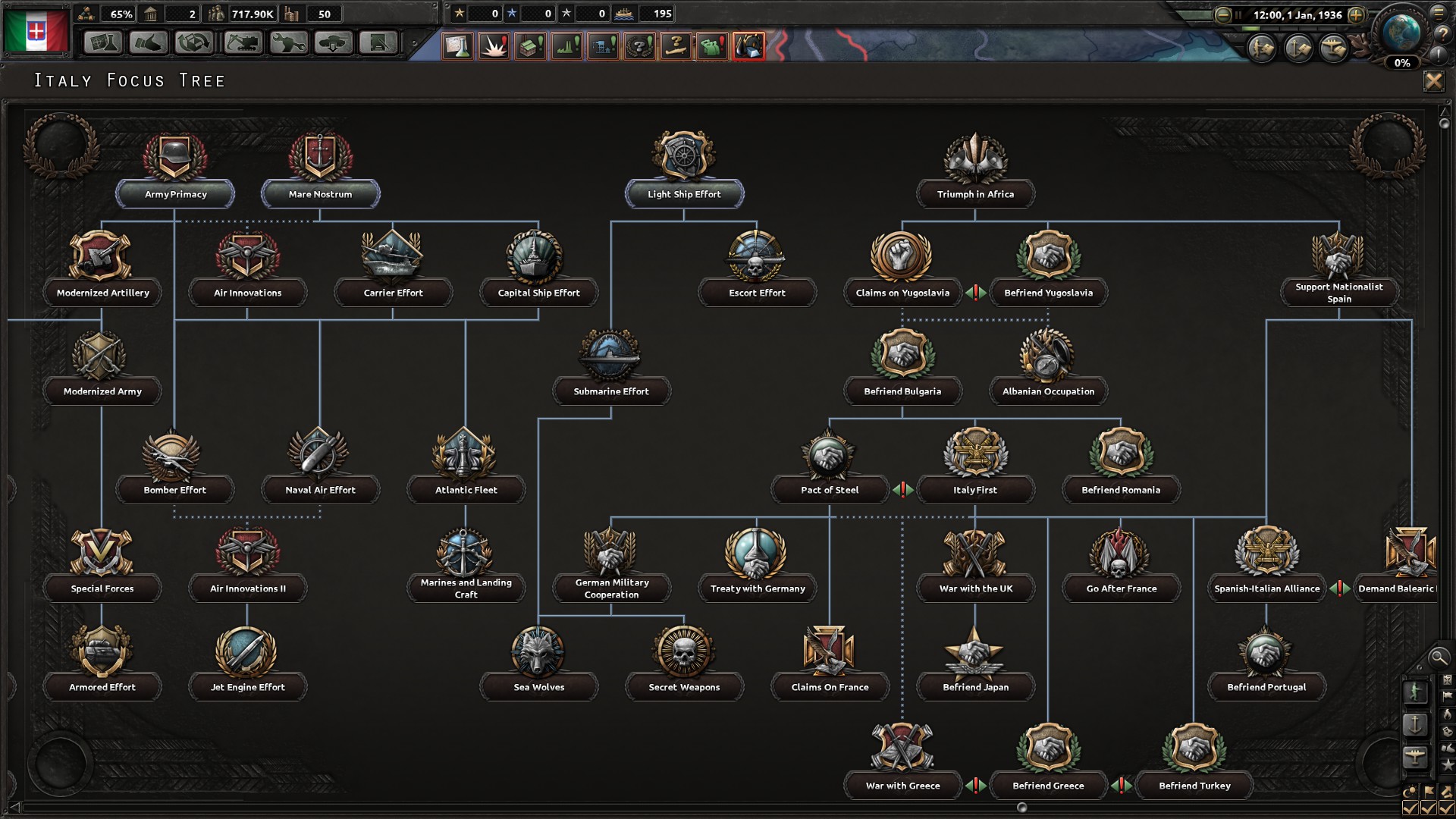
Task: Toggle the air plane map mode
Action: click(x=1415, y=757)
